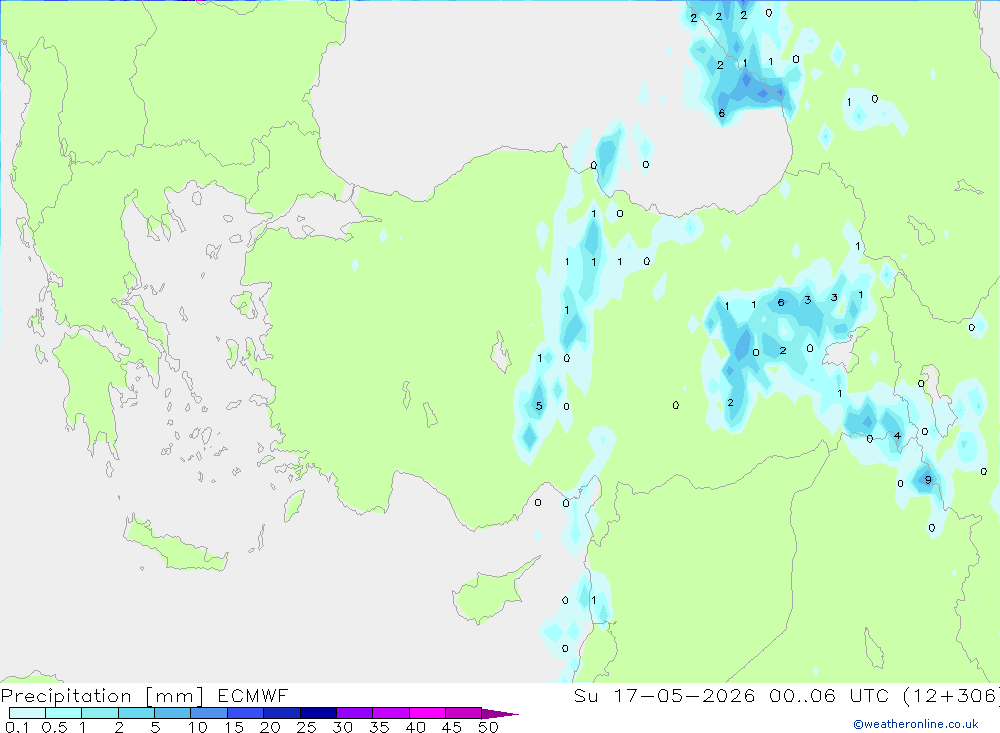This screenshot has height=733, width=1000.
Task: Click the '35' legend scale label
Action: coord(379,727)
